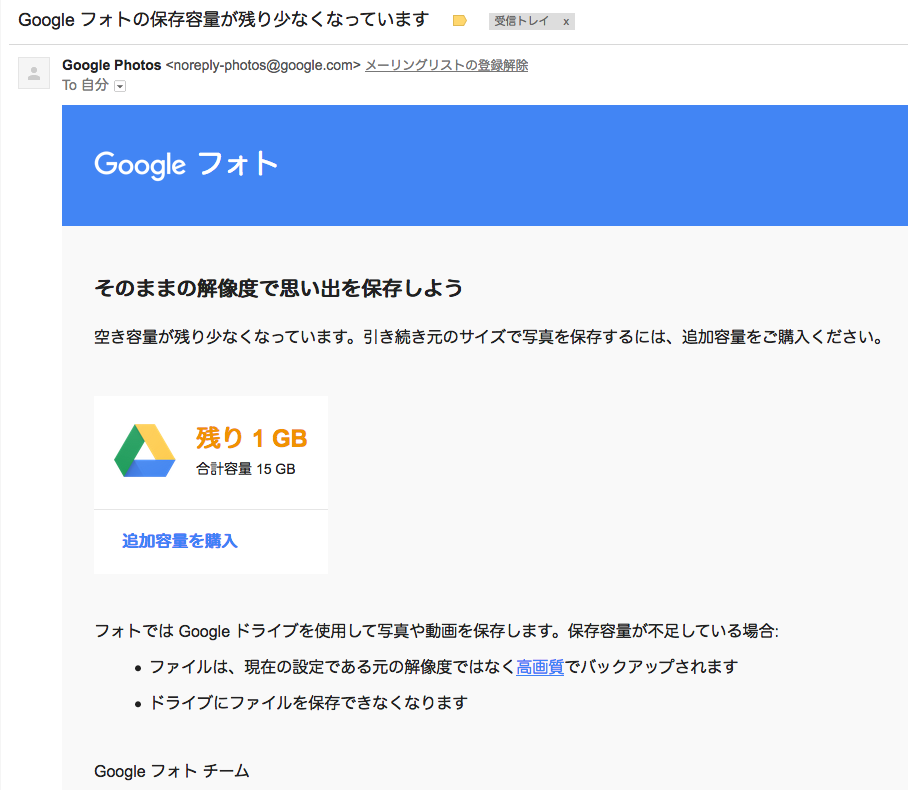Click メーリングリストの登録解除 unsubscribe link
Viewport: 908px width, 790px height.
tap(446, 65)
